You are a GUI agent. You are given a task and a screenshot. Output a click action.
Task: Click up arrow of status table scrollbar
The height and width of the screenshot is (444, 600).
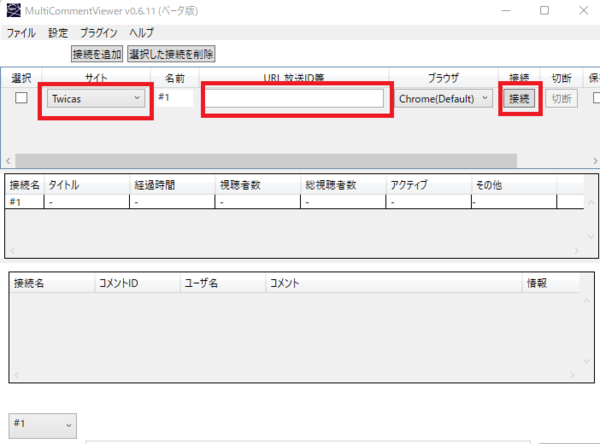(x=591, y=202)
